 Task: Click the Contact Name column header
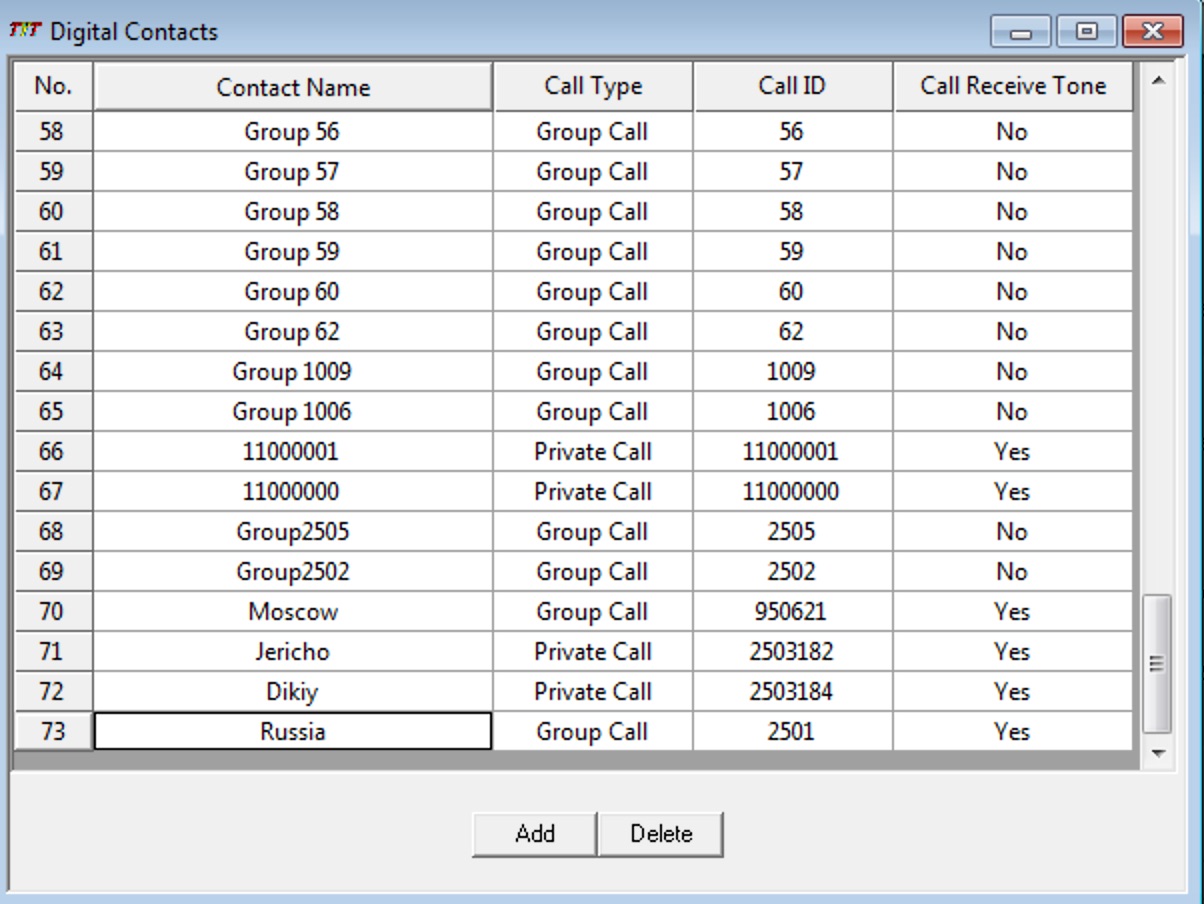tap(293, 87)
